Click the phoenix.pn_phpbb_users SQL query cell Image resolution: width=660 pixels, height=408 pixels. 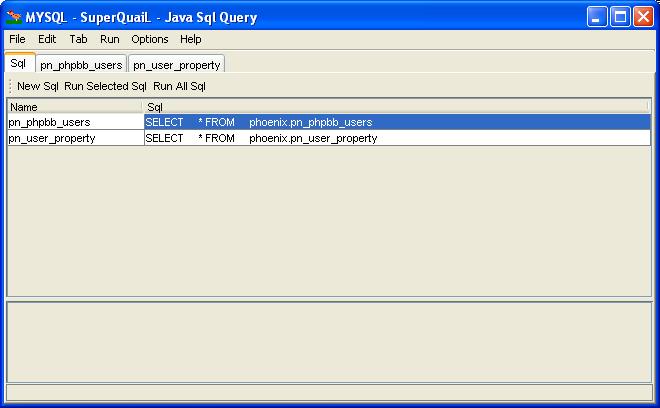[x=396, y=122]
